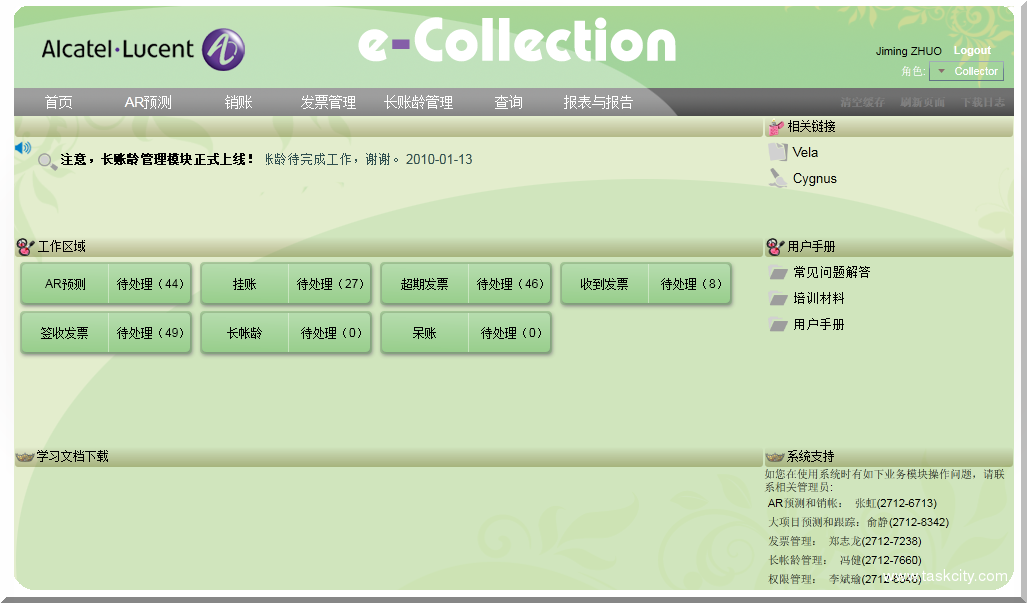The image size is (1027, 603).
Task: Click the 签收发票 work area button
Action: [x=64, y=333]
